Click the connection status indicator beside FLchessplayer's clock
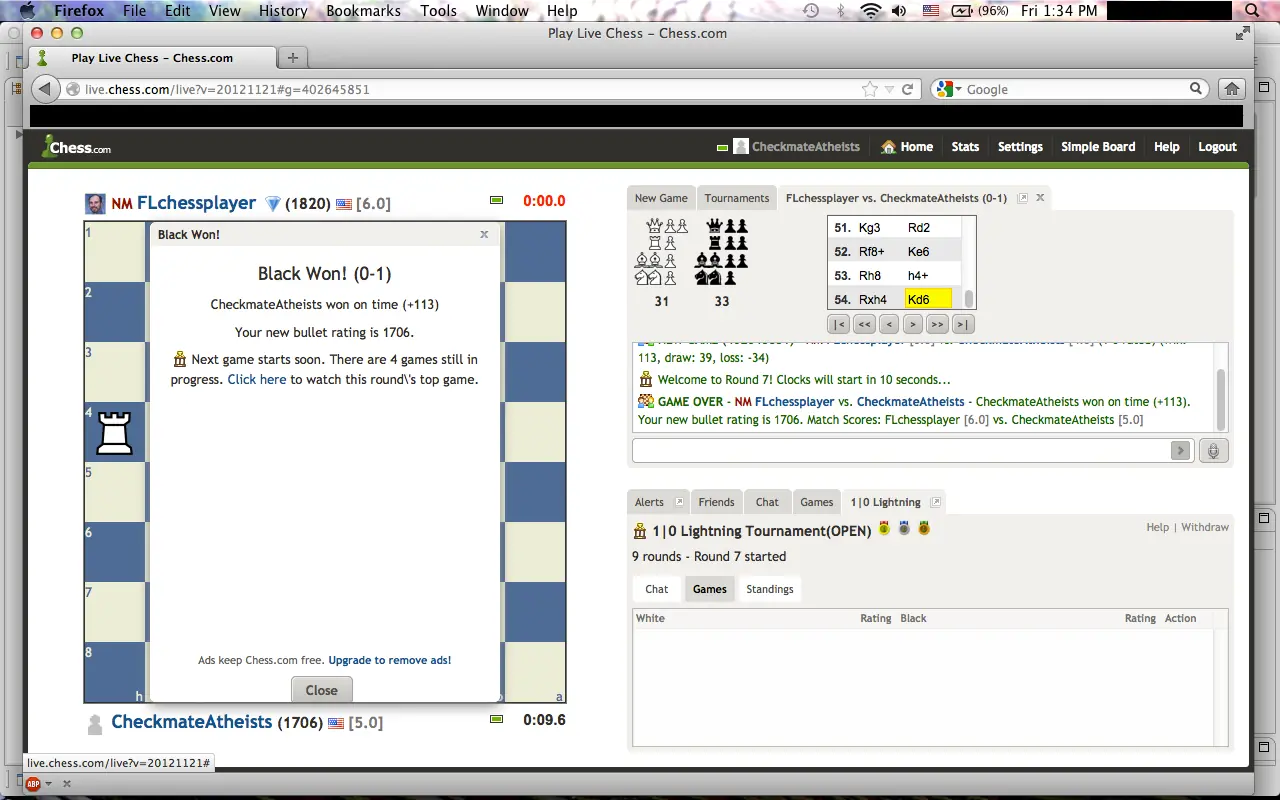The image size is (1280, 800). (x=496, y=201)
